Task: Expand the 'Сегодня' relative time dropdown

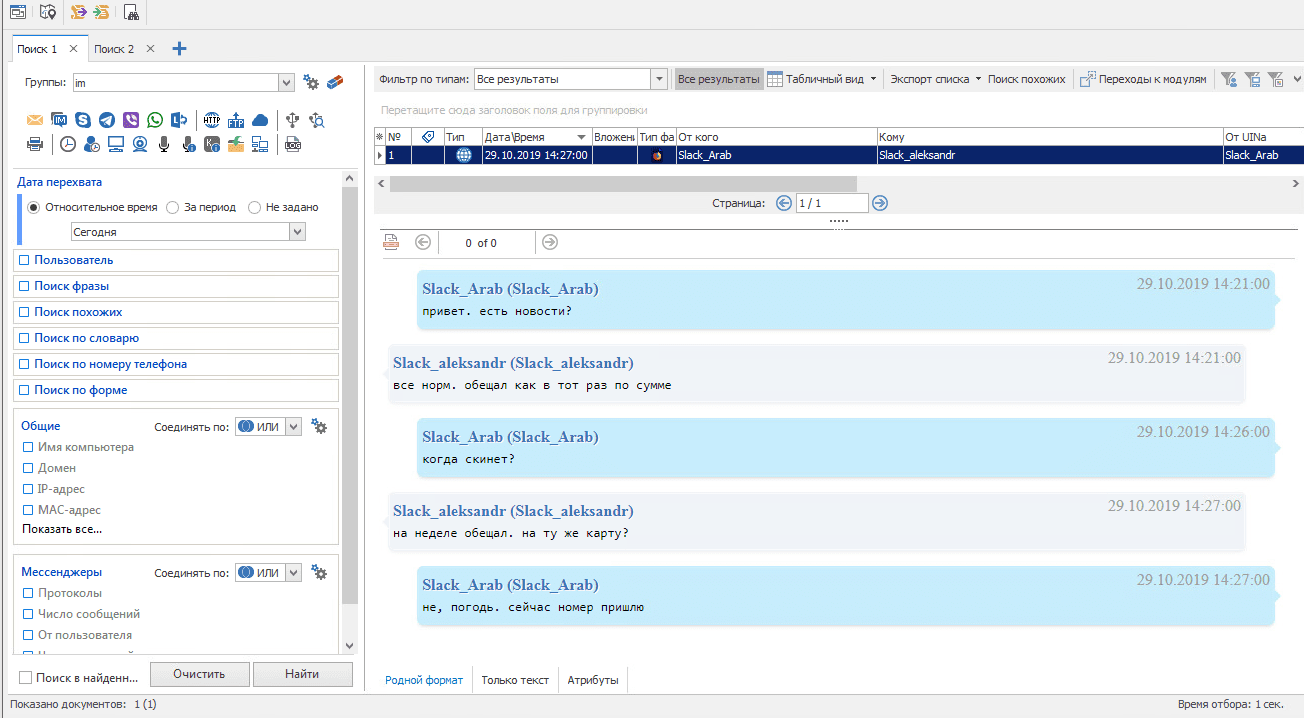Action: point(297,231)
